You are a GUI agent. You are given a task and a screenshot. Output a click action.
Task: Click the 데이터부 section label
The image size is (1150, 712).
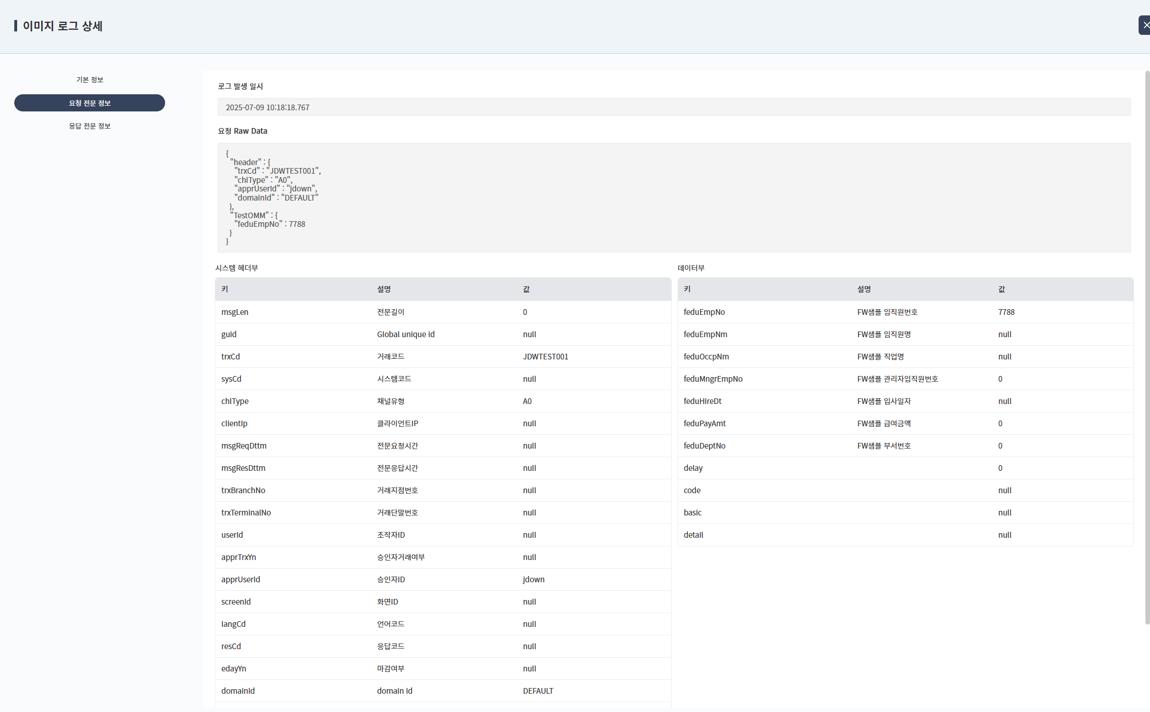point(691,268)
